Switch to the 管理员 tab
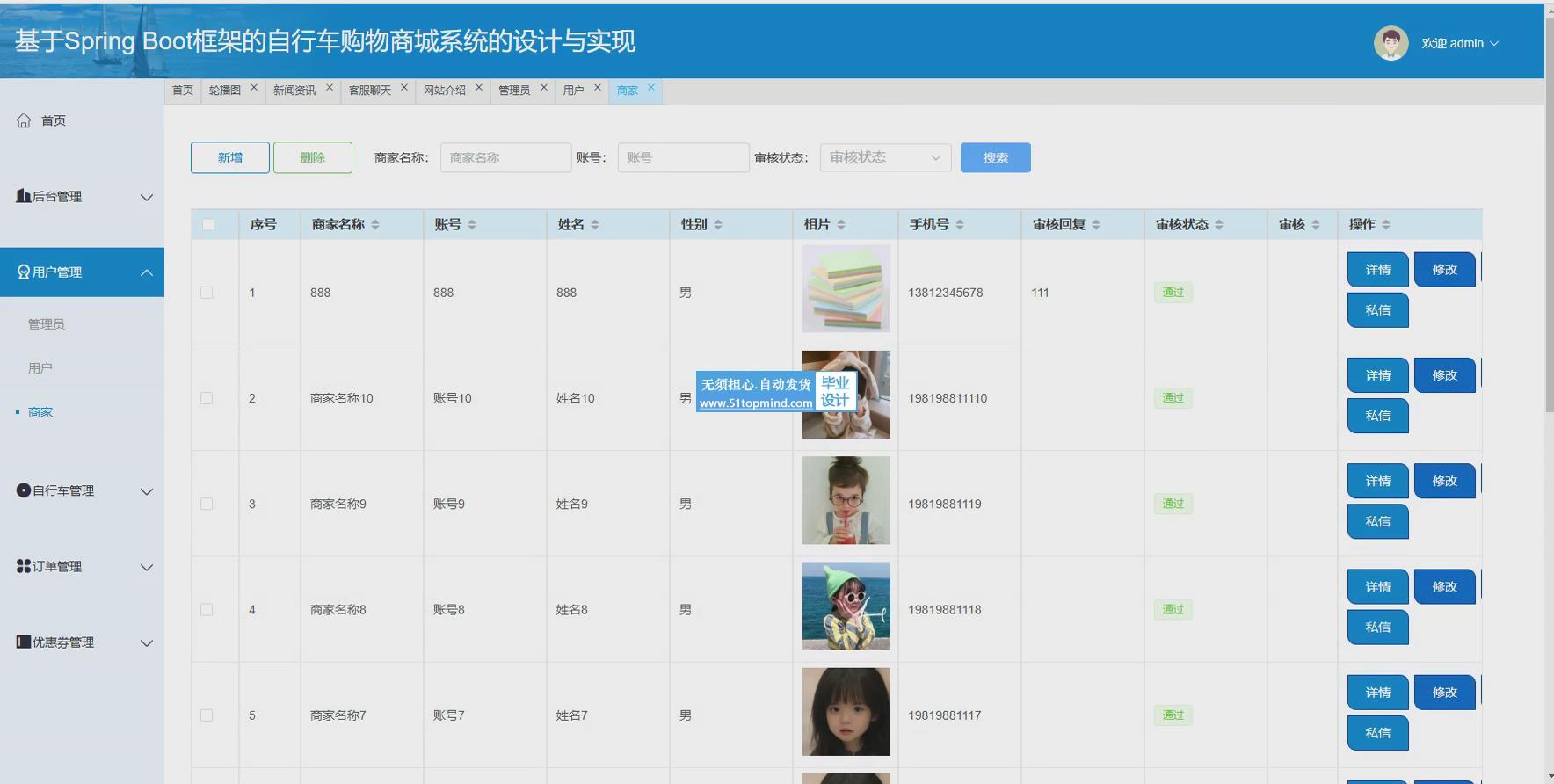Viewport: 1554px width, 784px height. (x=514, y=91)
